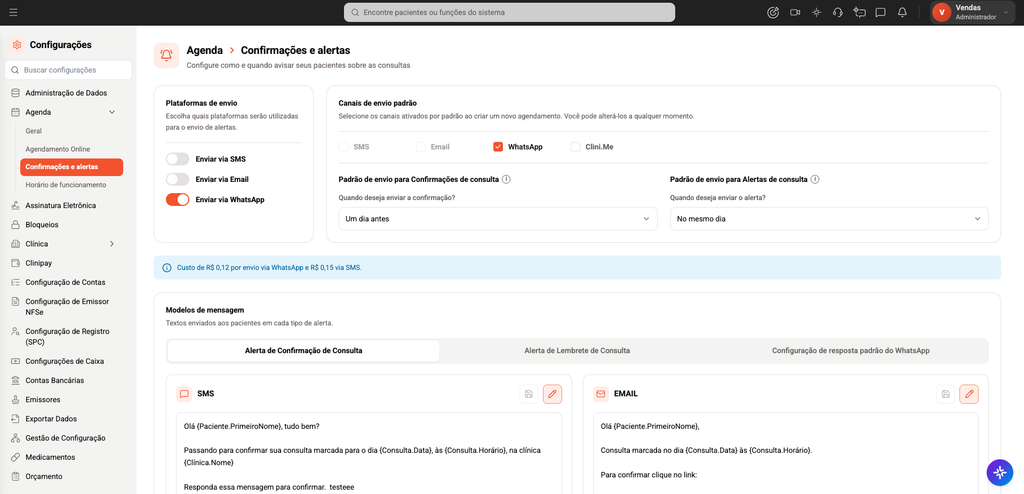Tick the SMS channel checkbox
Image resolution: width=1024 pixels, height=494 pixels.
[x=344, y=147]
